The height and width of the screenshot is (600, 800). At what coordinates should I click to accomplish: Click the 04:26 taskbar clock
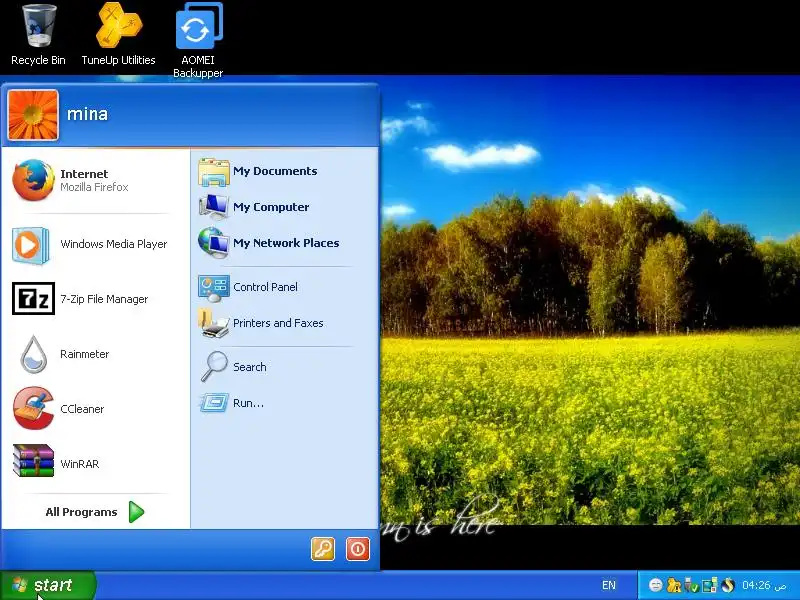(x=764, y=585)
